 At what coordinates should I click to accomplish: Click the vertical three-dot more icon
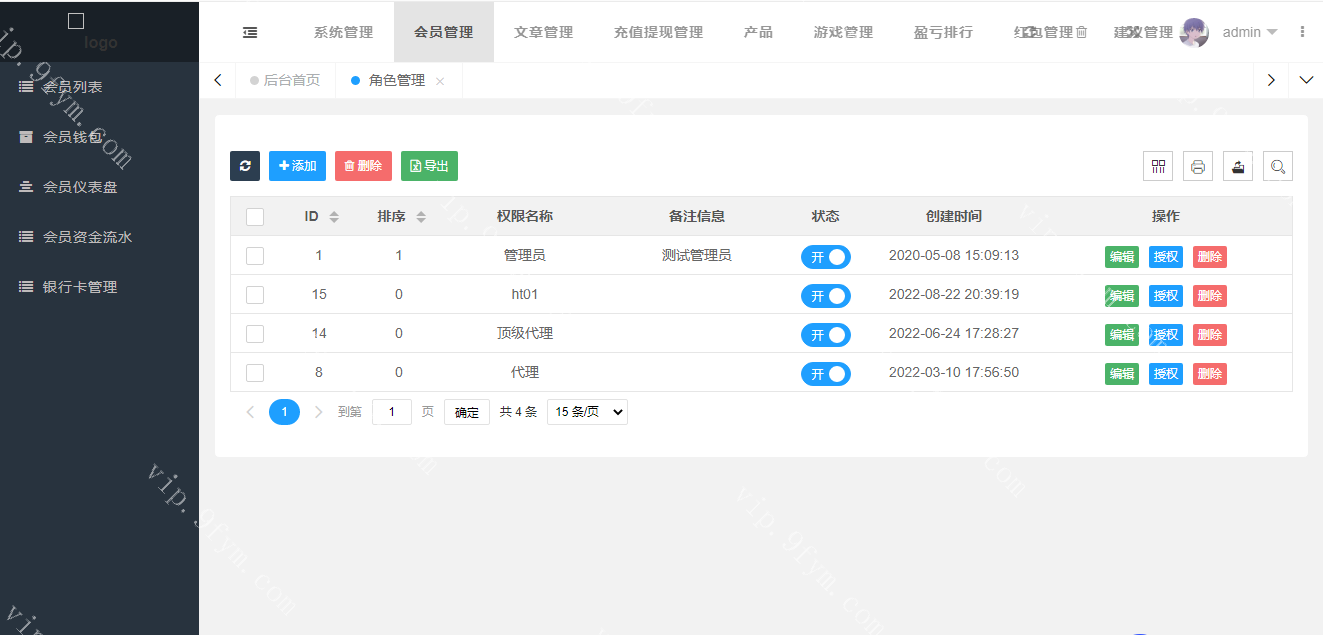point(1302,32)
